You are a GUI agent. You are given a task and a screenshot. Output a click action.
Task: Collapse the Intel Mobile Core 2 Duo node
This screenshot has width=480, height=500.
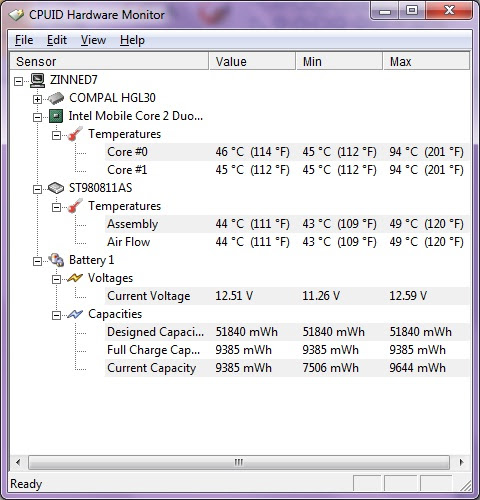[x=38, y=117]
